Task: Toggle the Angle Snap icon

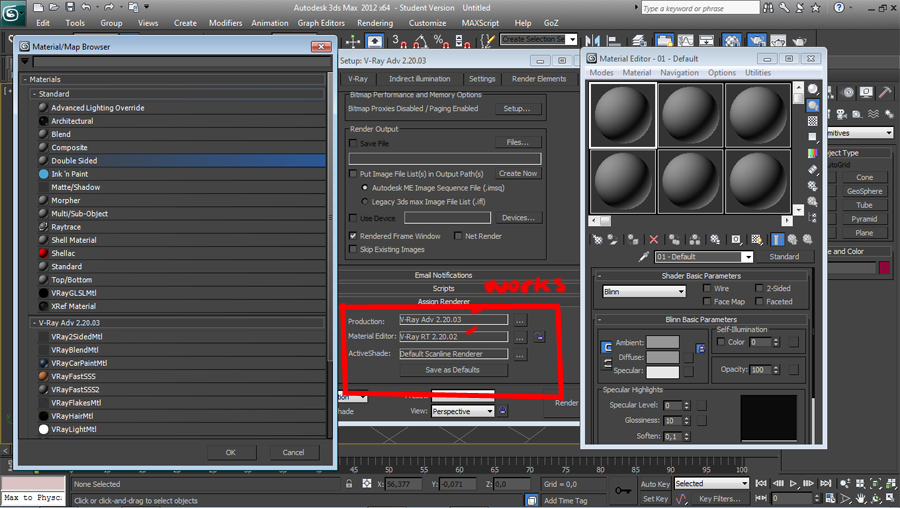Action: [x=421, y=41]
